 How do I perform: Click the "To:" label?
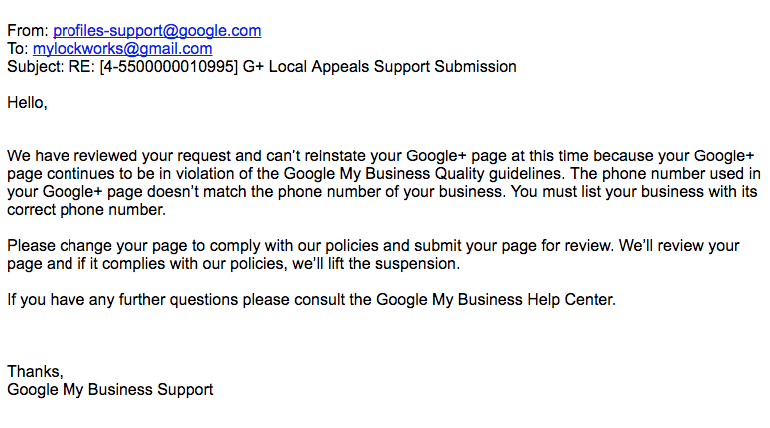point(18,49)
